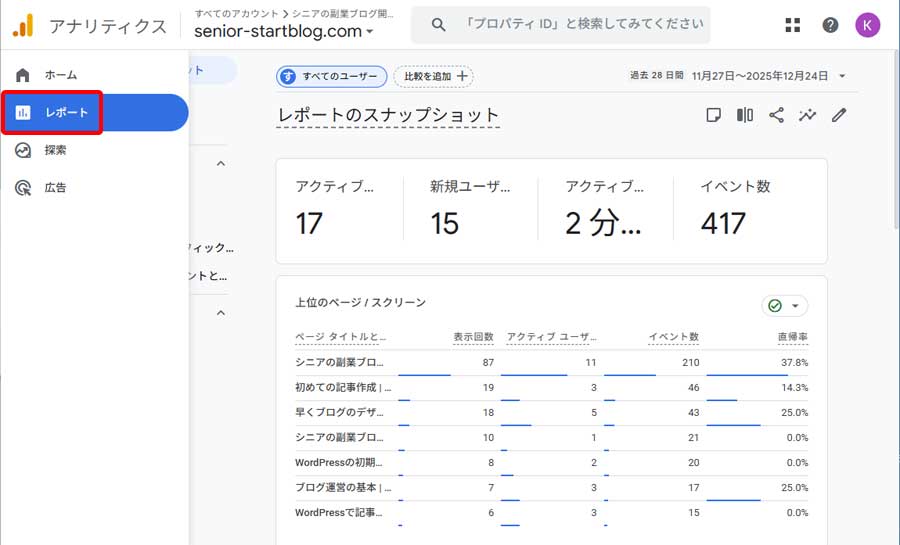
Task: Click the すべてのアカウント breadcrumb
Action: [x=236, y=14]
